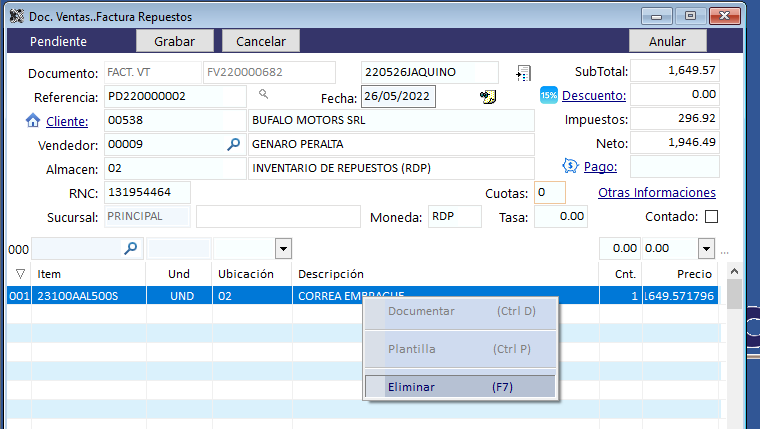This screenshot has width=760, height=429.
Task: Click the Ubicación column header
Action: (252, 274)
